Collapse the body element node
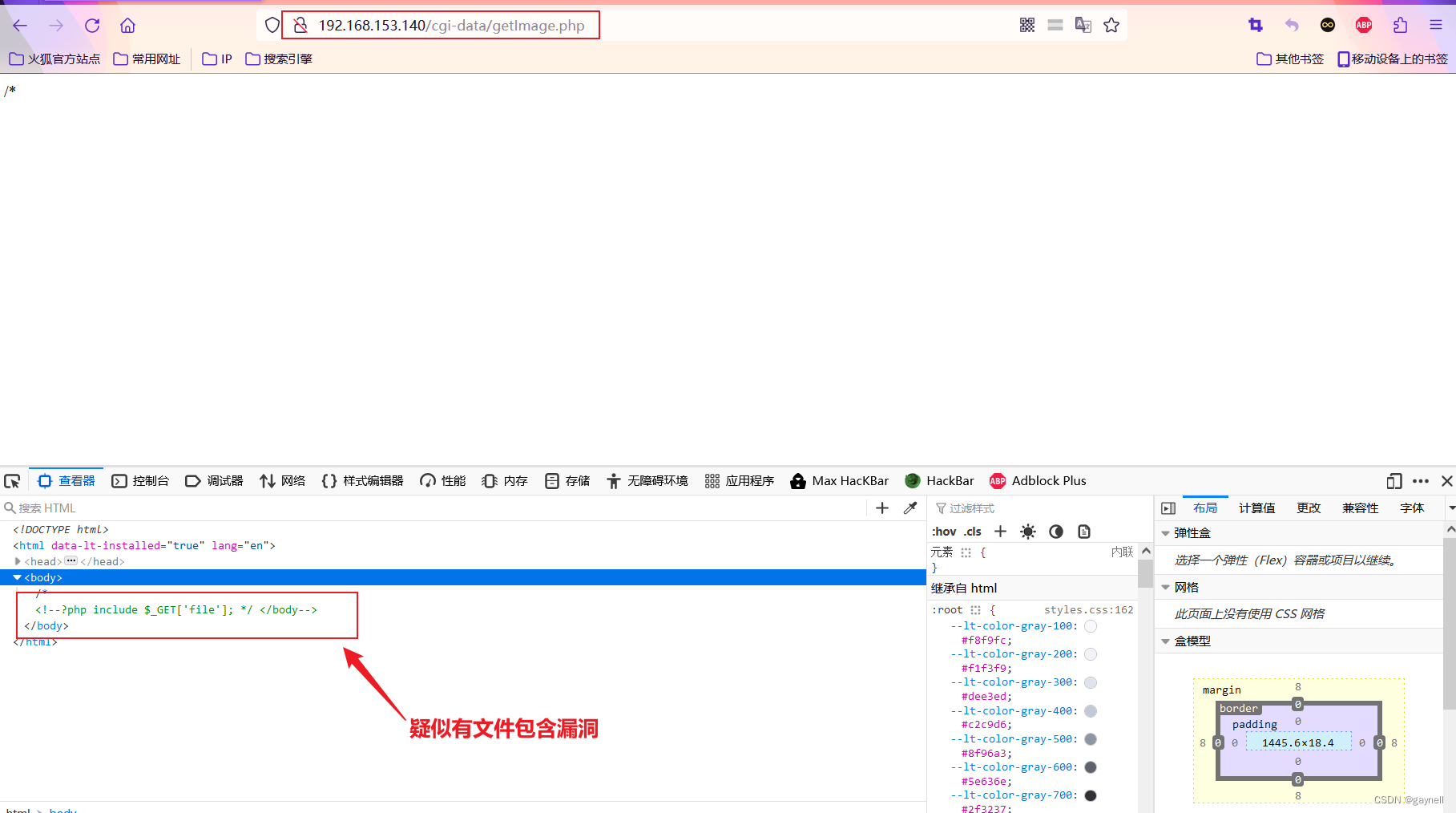Viewport: 1456px width, 813px height. point(18,577)
